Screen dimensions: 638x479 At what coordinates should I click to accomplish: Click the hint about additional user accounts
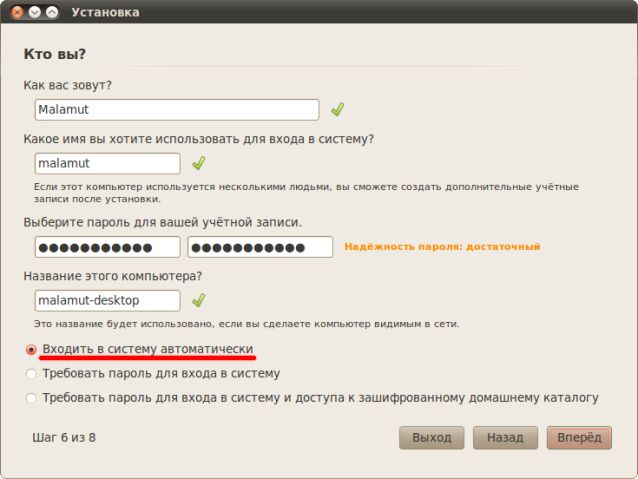pyautogui.click(x=306, y=193)
